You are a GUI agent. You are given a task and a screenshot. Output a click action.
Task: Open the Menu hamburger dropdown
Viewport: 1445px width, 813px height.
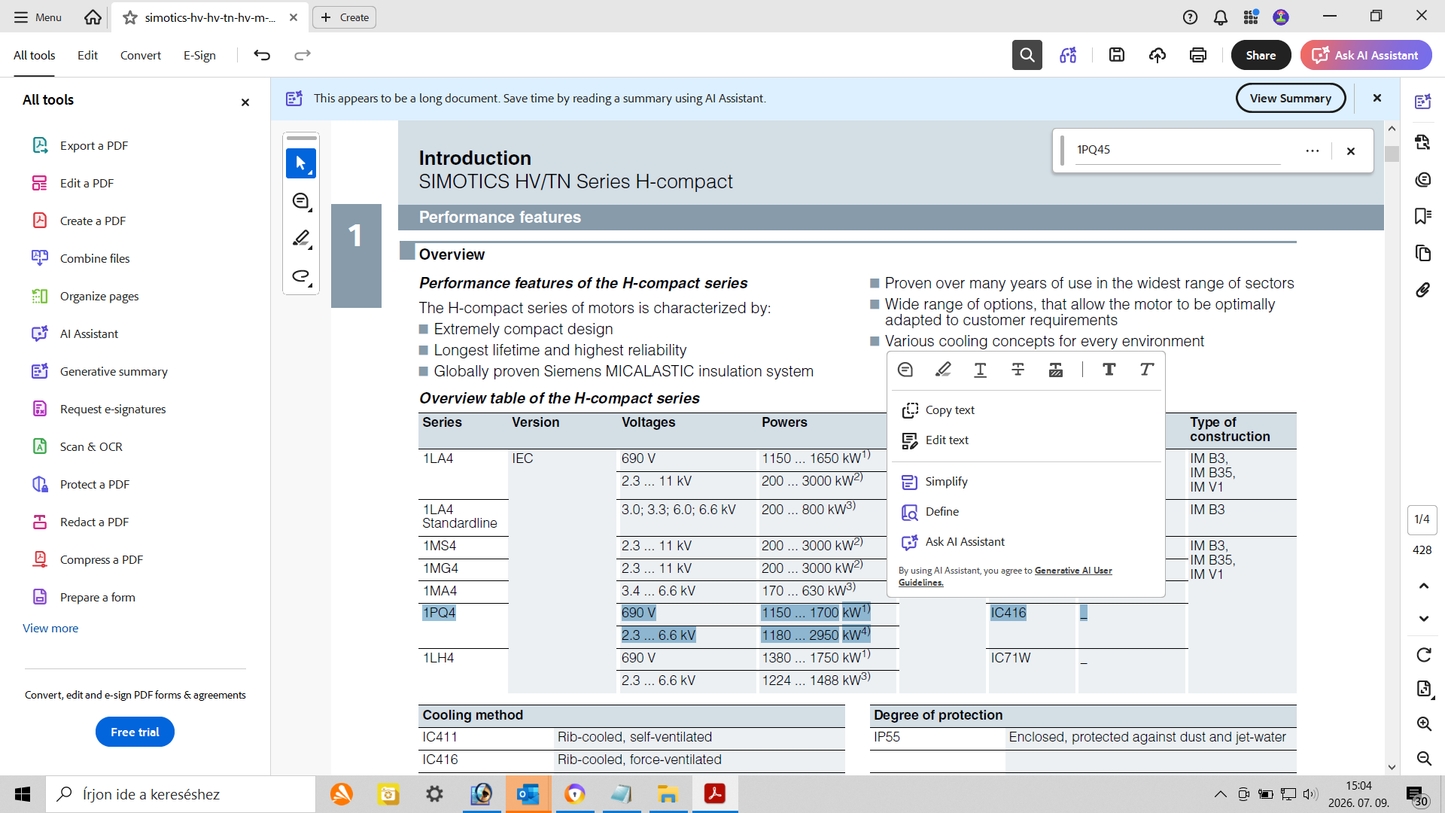tap(37, 17)
